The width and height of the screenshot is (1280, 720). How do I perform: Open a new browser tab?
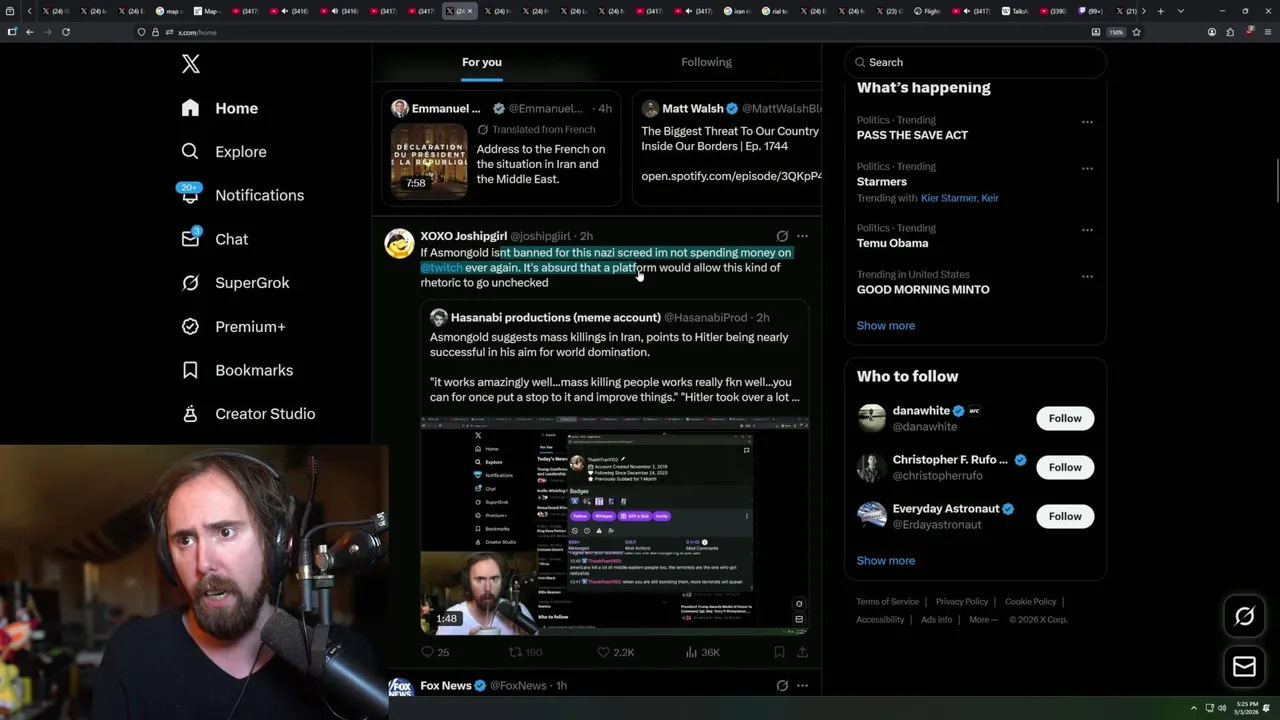coord(1160,11)
